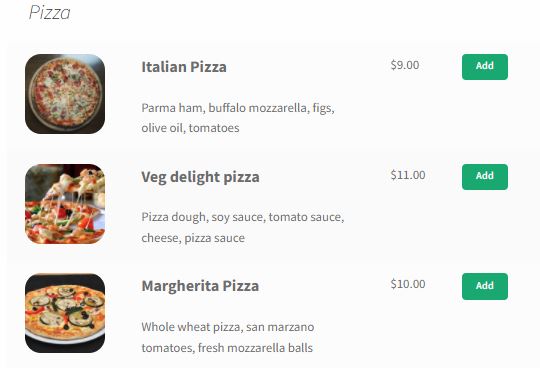Click the 'Parma ham, buffalo mozzarella' description line
Viewport: 540px width, 368px height.
tap(238, 108)
